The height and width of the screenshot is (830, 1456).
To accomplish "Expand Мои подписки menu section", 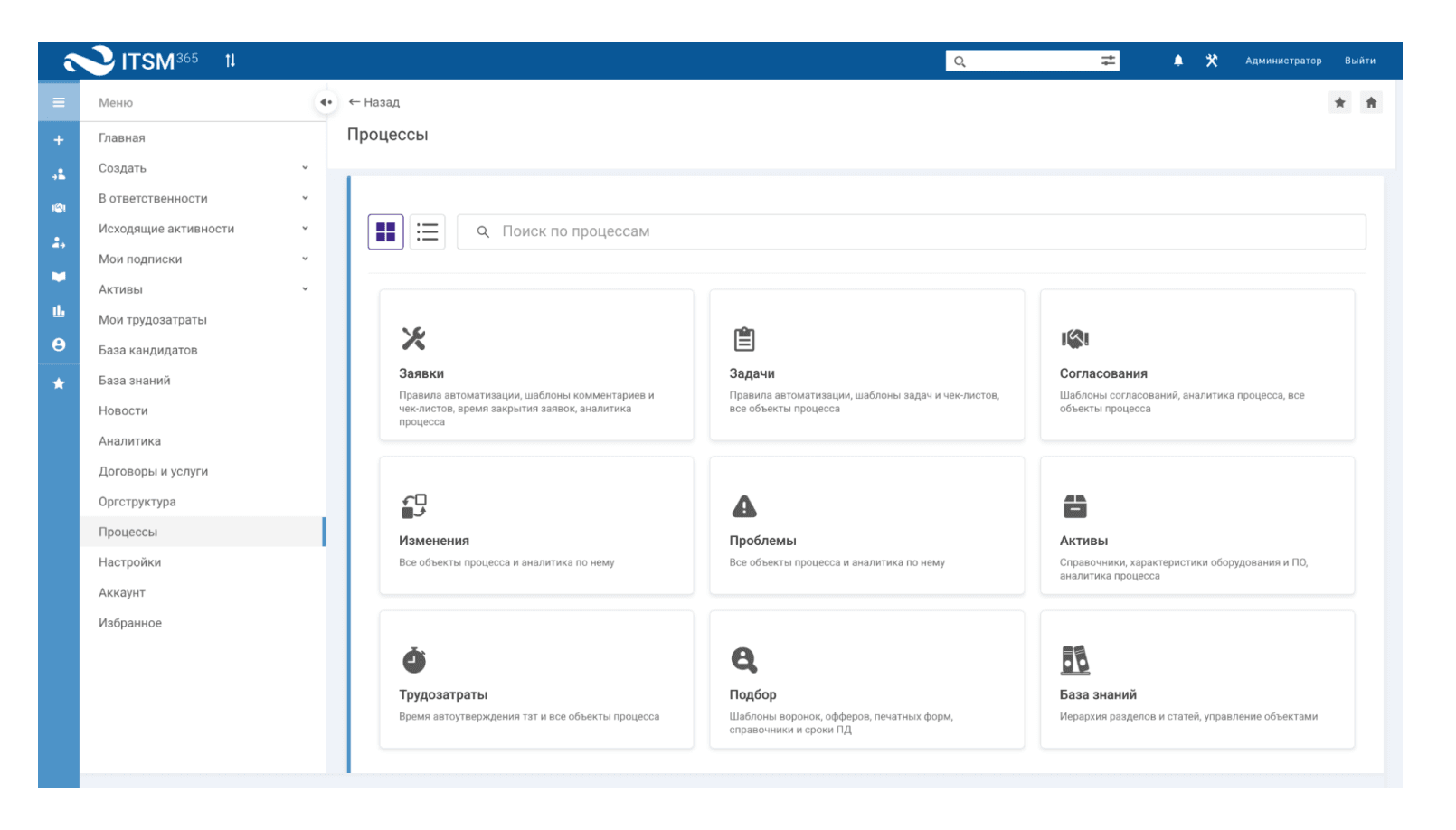I will click(x=305, y=259).
